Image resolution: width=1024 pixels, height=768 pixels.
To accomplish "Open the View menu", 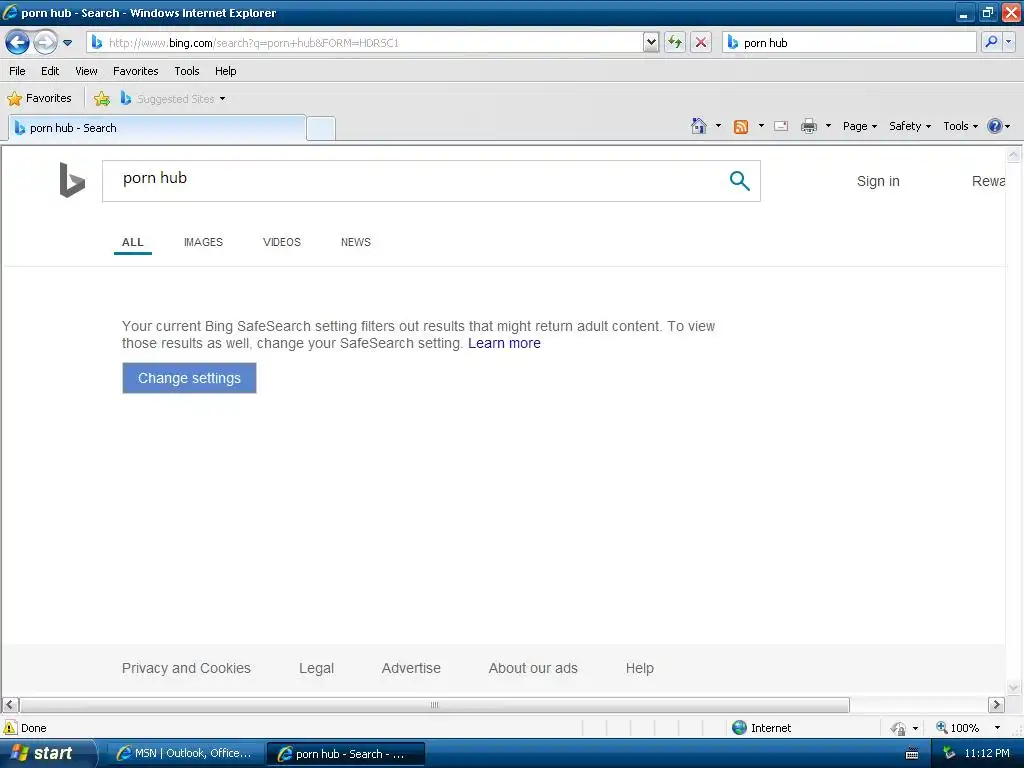I will click(x=86, y=71).
